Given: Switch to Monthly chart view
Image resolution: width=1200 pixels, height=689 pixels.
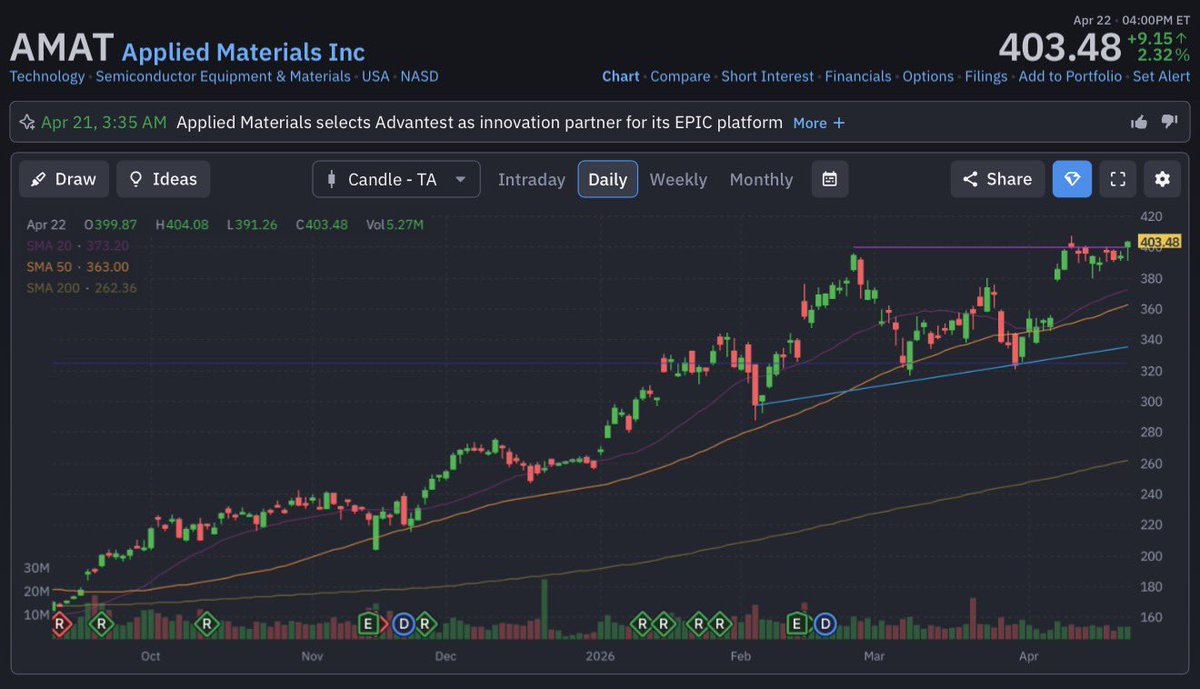Looking at the screenshot, I should 761,179.
